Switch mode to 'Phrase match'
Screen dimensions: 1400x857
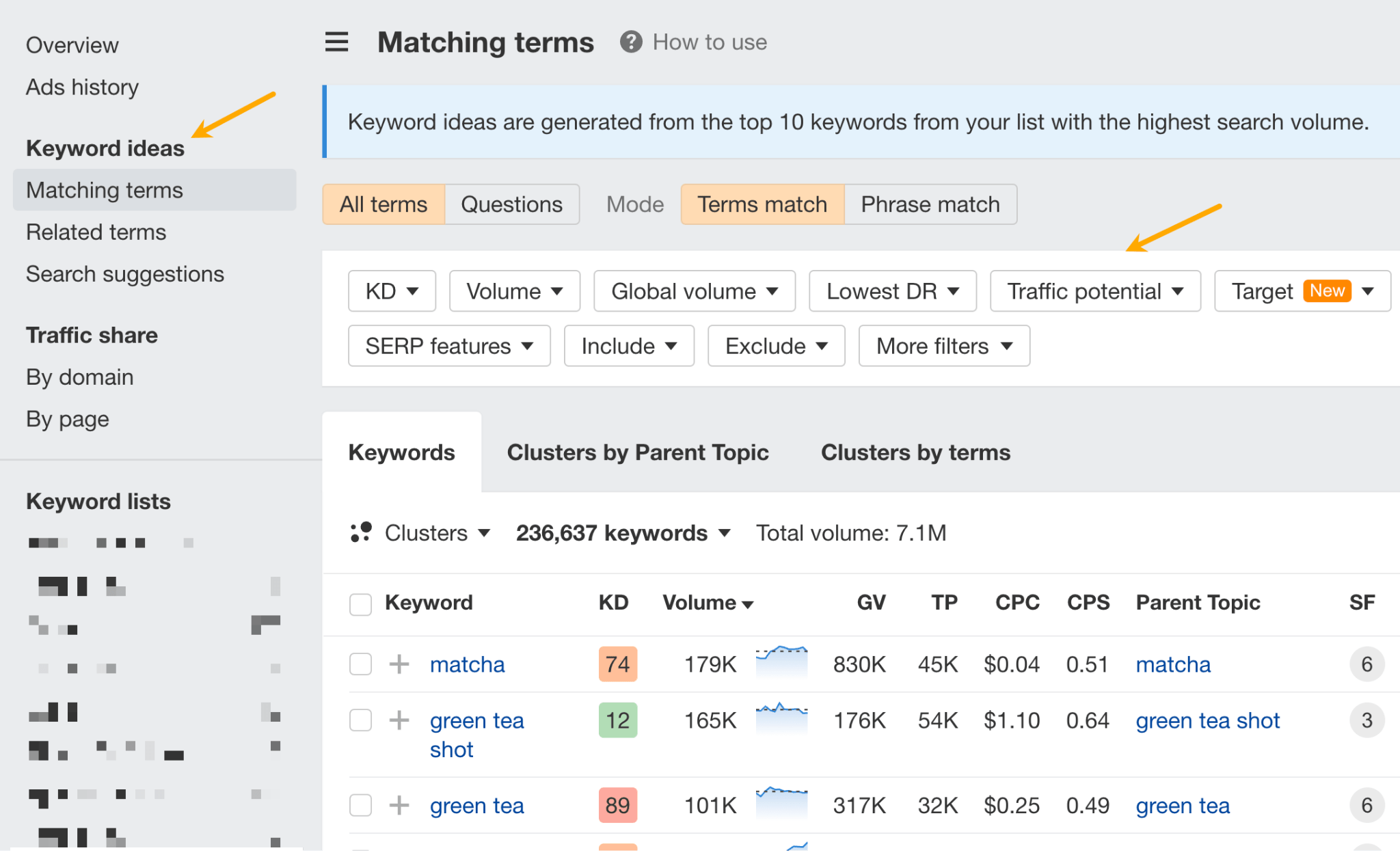pyautogui.click(x=930, y=204)
